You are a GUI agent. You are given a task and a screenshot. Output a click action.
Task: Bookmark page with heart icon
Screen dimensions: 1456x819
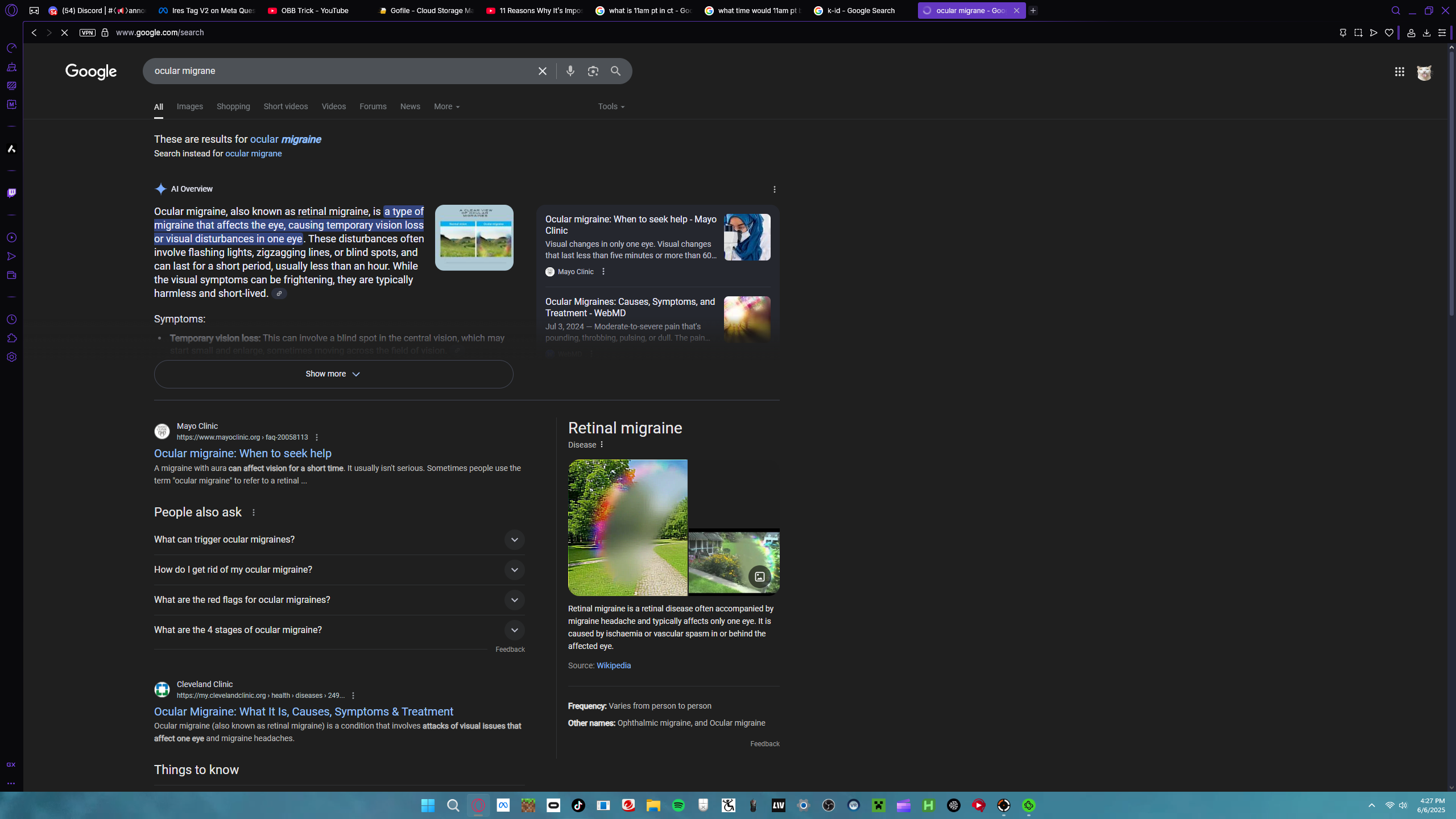1389,33
